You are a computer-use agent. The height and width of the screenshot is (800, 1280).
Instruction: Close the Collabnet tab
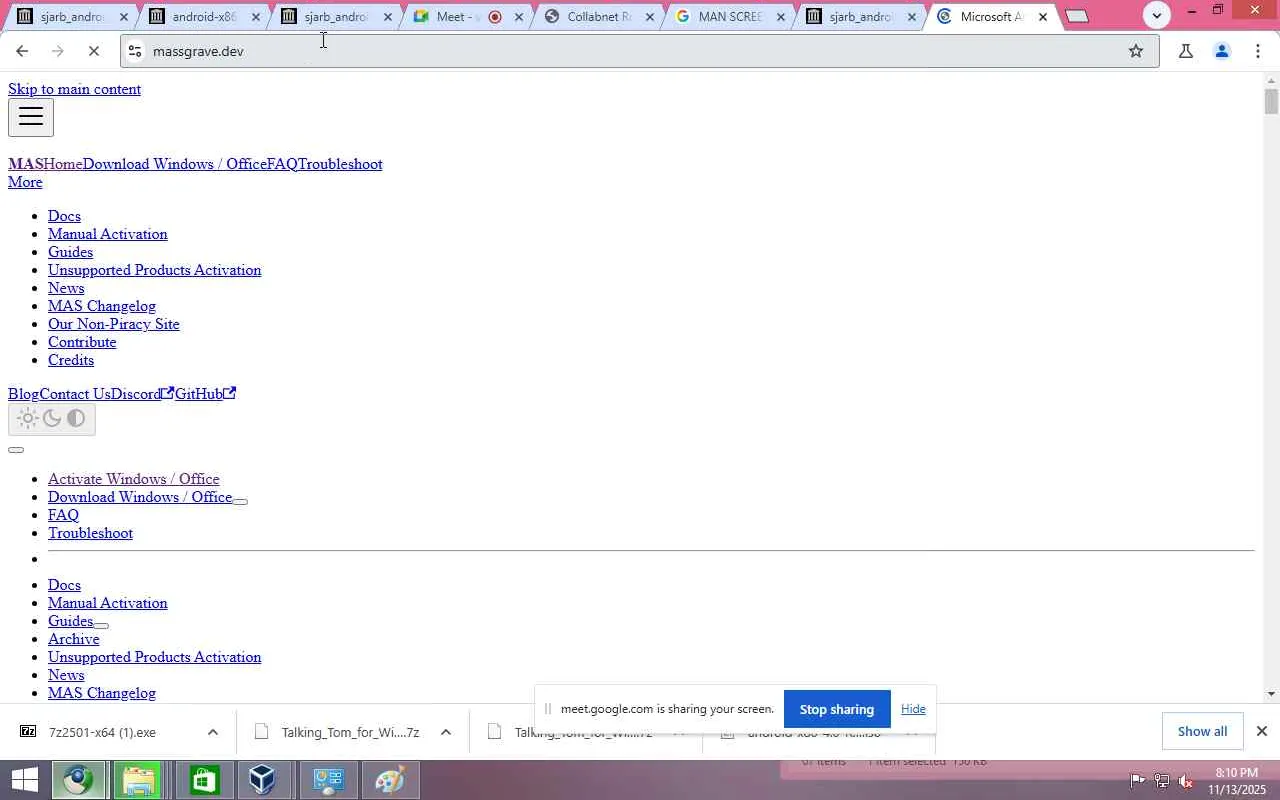649,17
